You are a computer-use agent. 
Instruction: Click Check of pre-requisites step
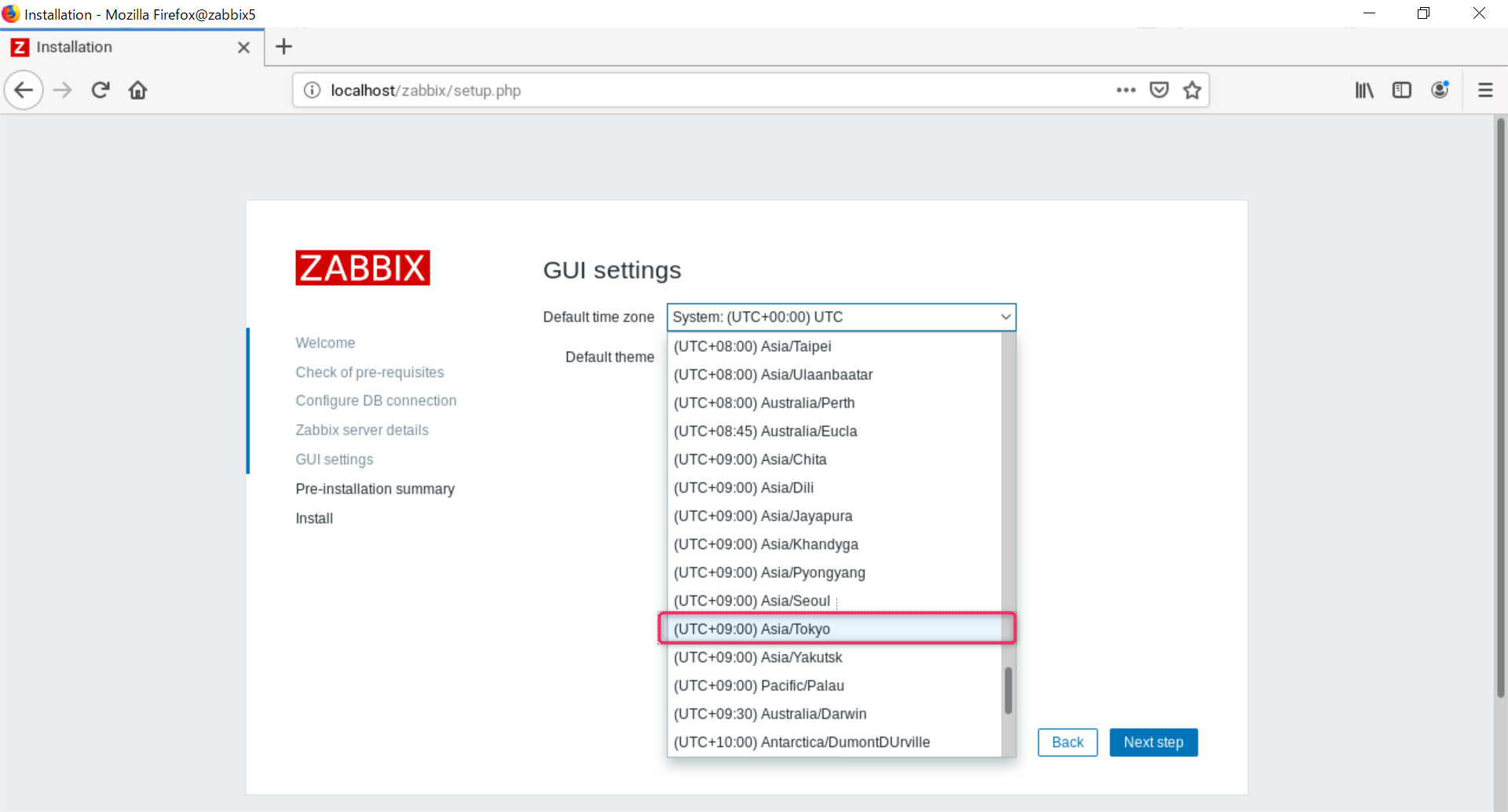point(370,372)
